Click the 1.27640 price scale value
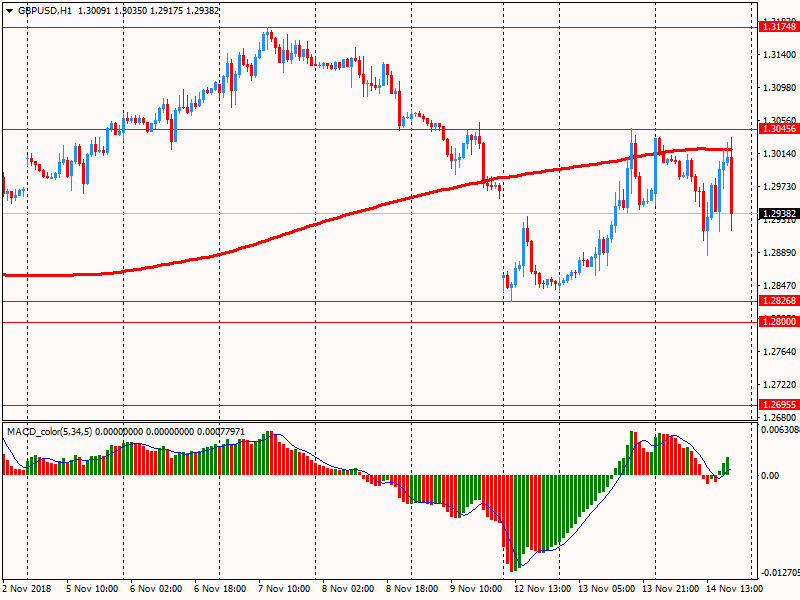The image size is (800, 600). 779,352
